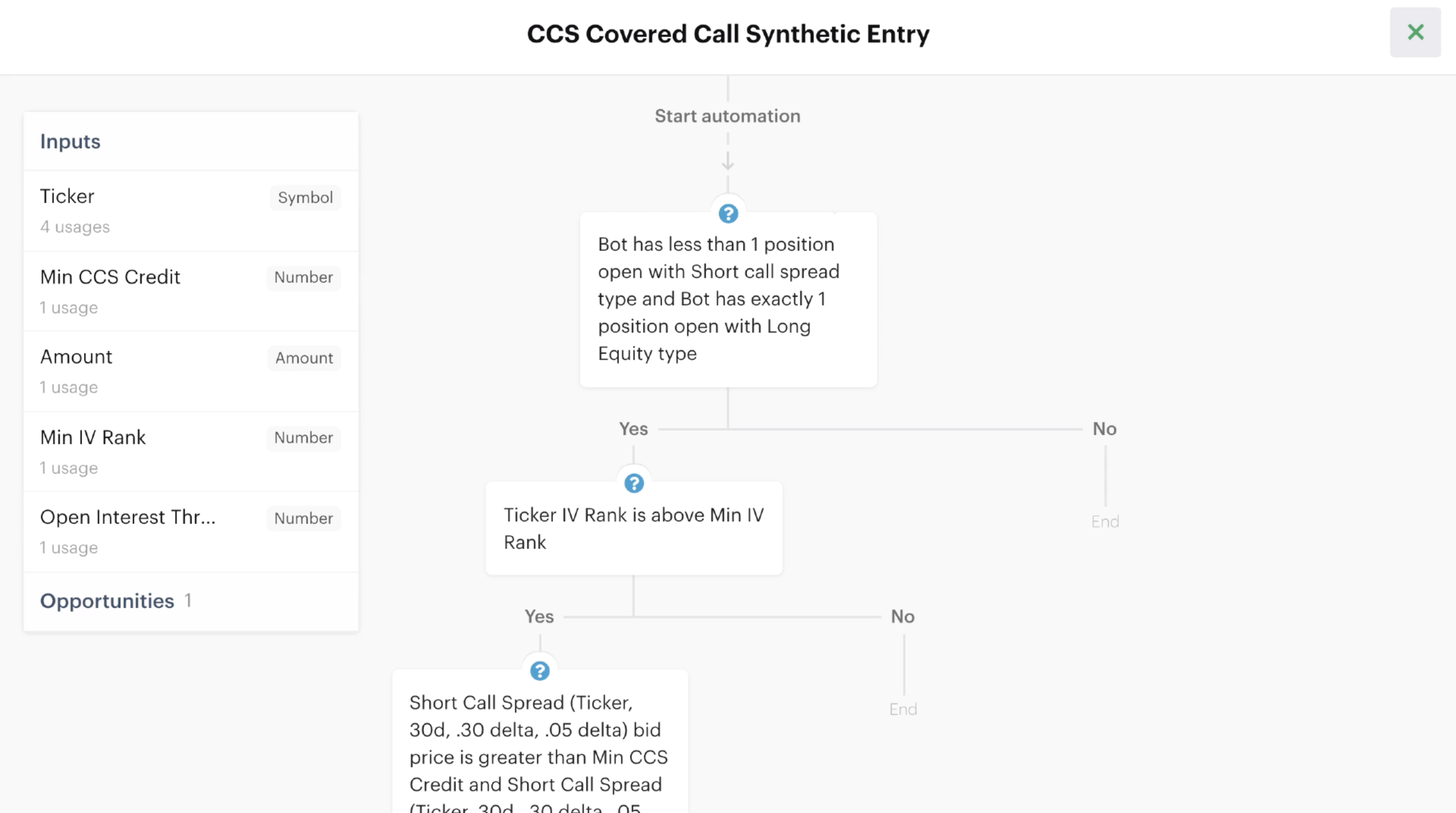Image resolution: width=1456 pixels, height=813 pixels.
Task: Close the CCS Covered Call Synthetic Entry dialog
Action: 1416,32
